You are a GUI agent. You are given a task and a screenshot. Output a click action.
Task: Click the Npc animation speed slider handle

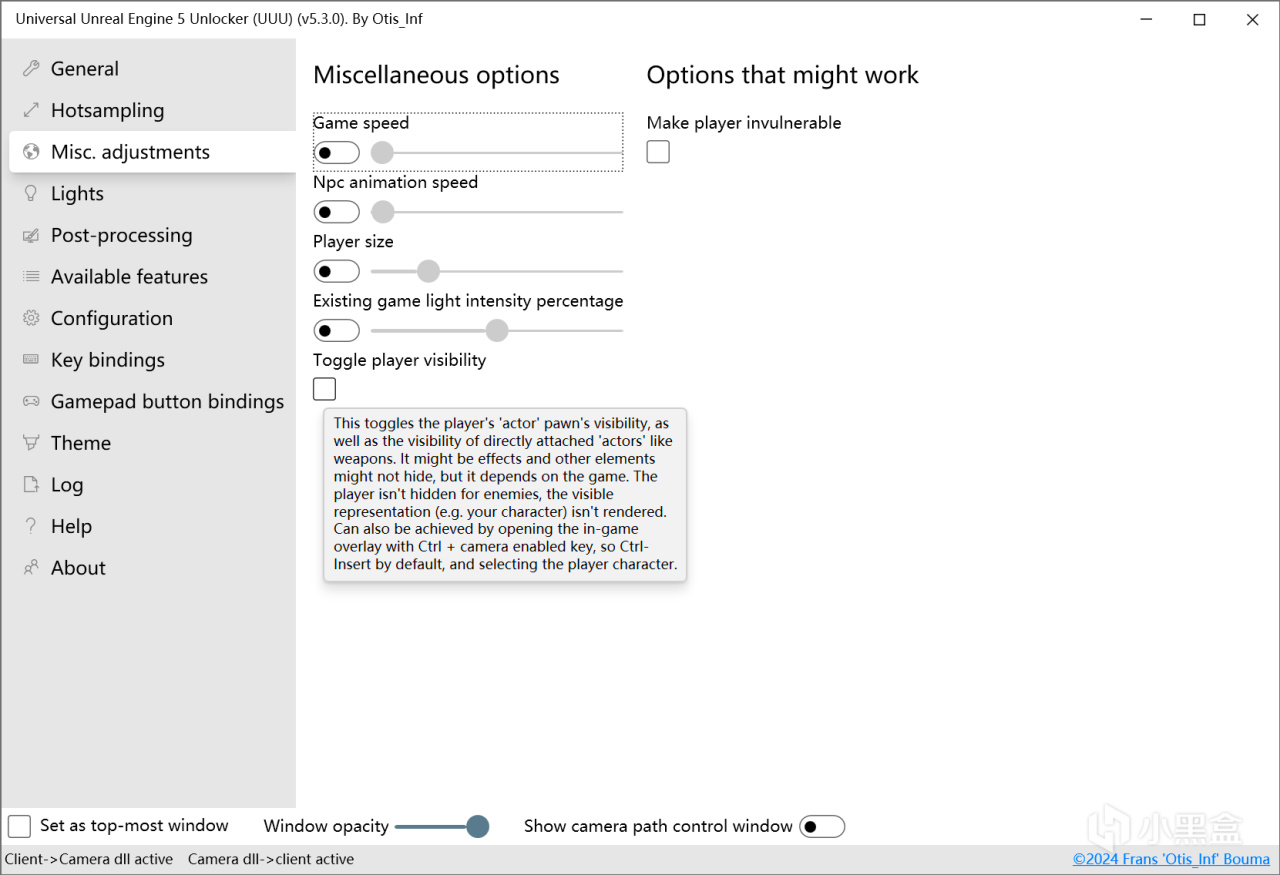point(383,212)
